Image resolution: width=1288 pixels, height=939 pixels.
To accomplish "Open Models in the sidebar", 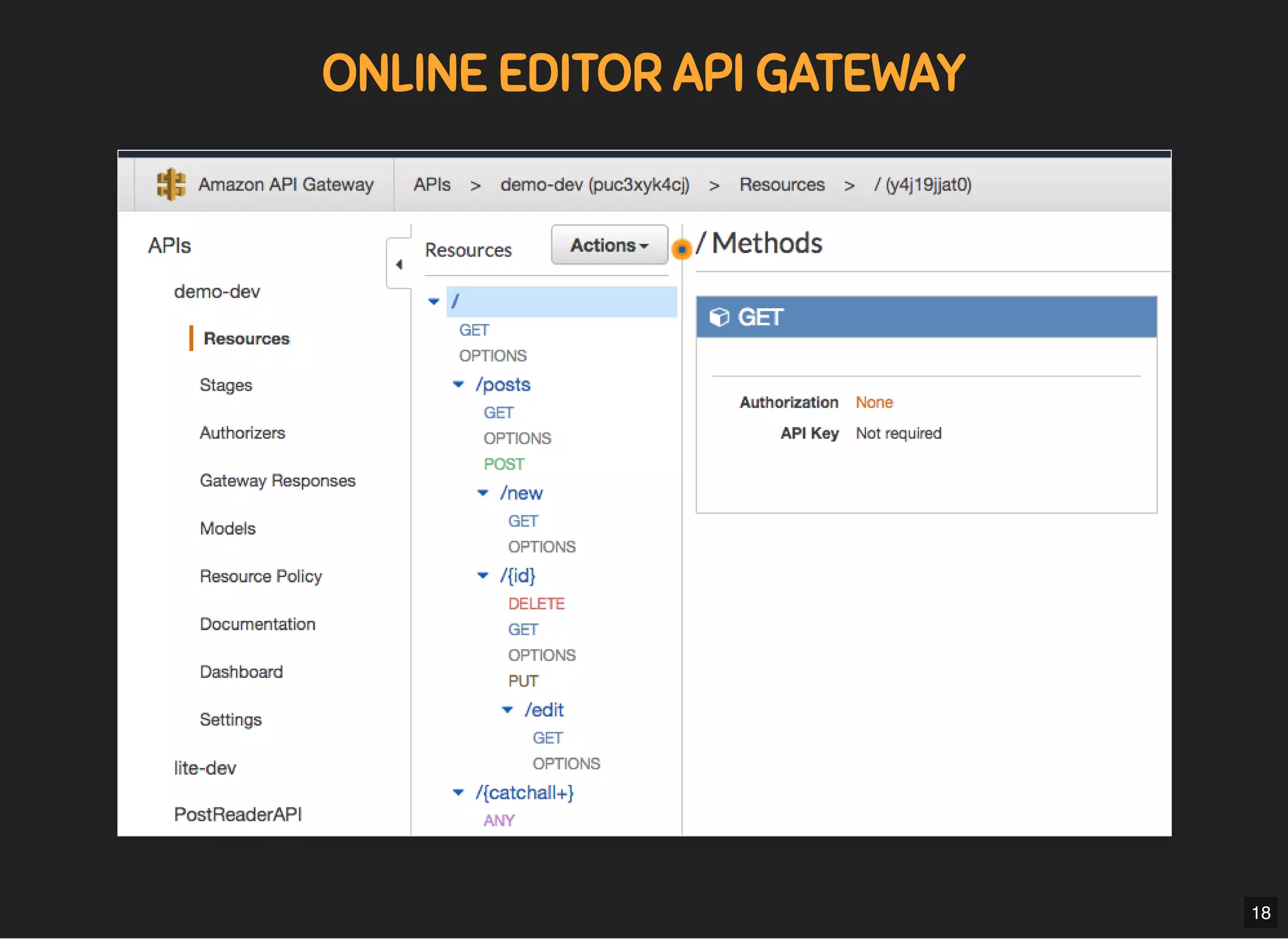I will click(228, 528).
